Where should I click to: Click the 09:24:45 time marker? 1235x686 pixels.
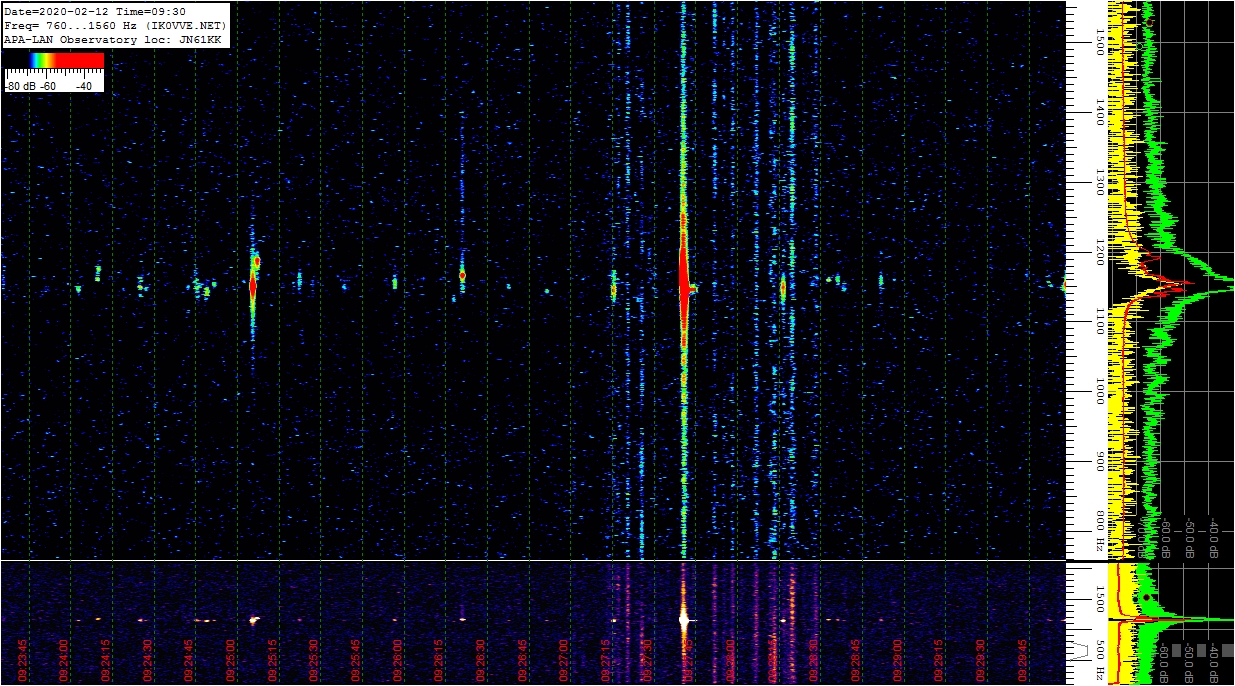click(188, 660)
